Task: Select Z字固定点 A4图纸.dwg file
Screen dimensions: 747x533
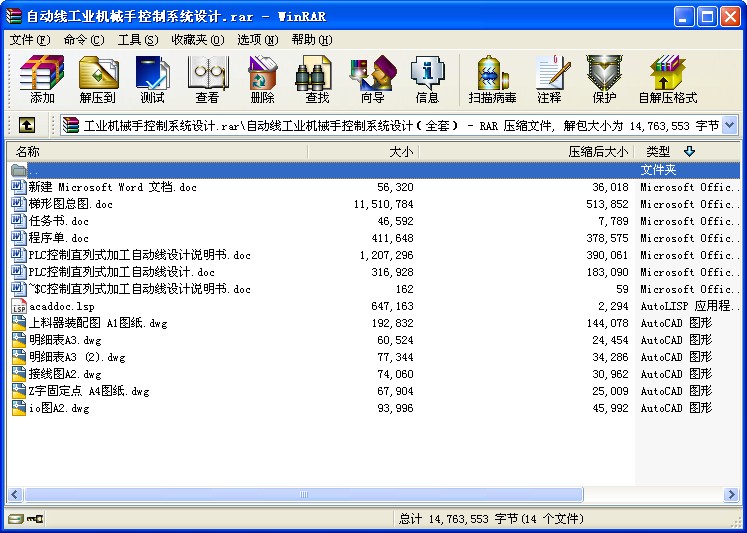Action: (x=89, y=391)
